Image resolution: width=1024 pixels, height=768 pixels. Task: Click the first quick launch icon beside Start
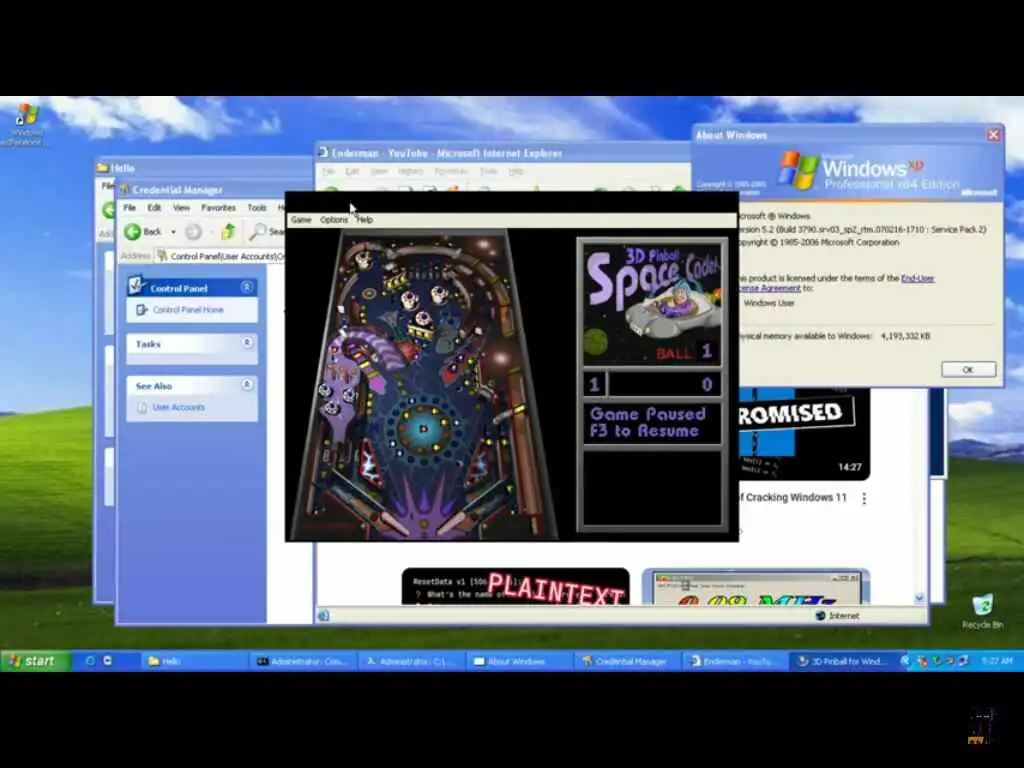pyautogui.click(x=90, y=661)
